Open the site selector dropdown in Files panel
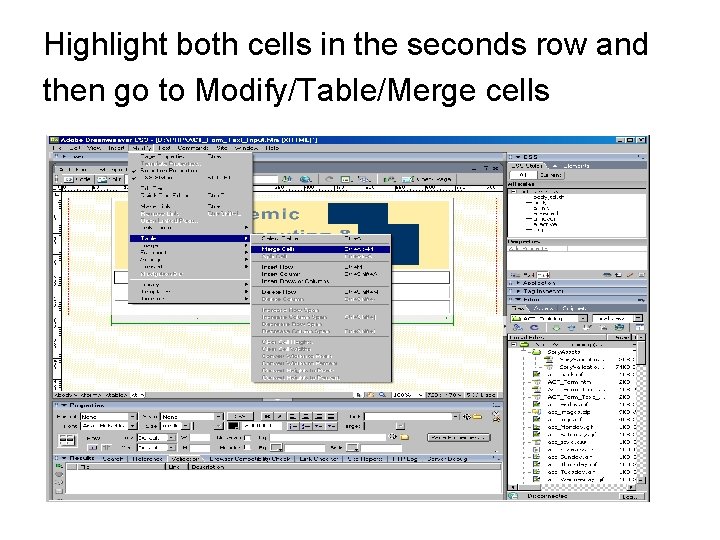 pyautogui.click(x=549, y=318)
